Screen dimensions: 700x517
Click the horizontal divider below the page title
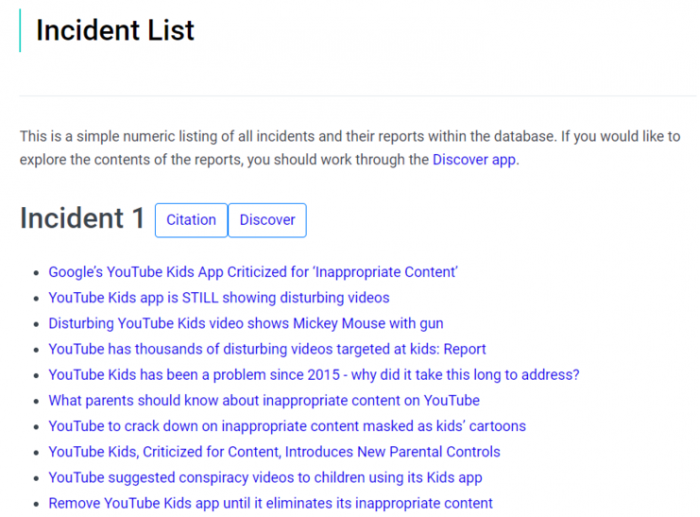[350, 96]
